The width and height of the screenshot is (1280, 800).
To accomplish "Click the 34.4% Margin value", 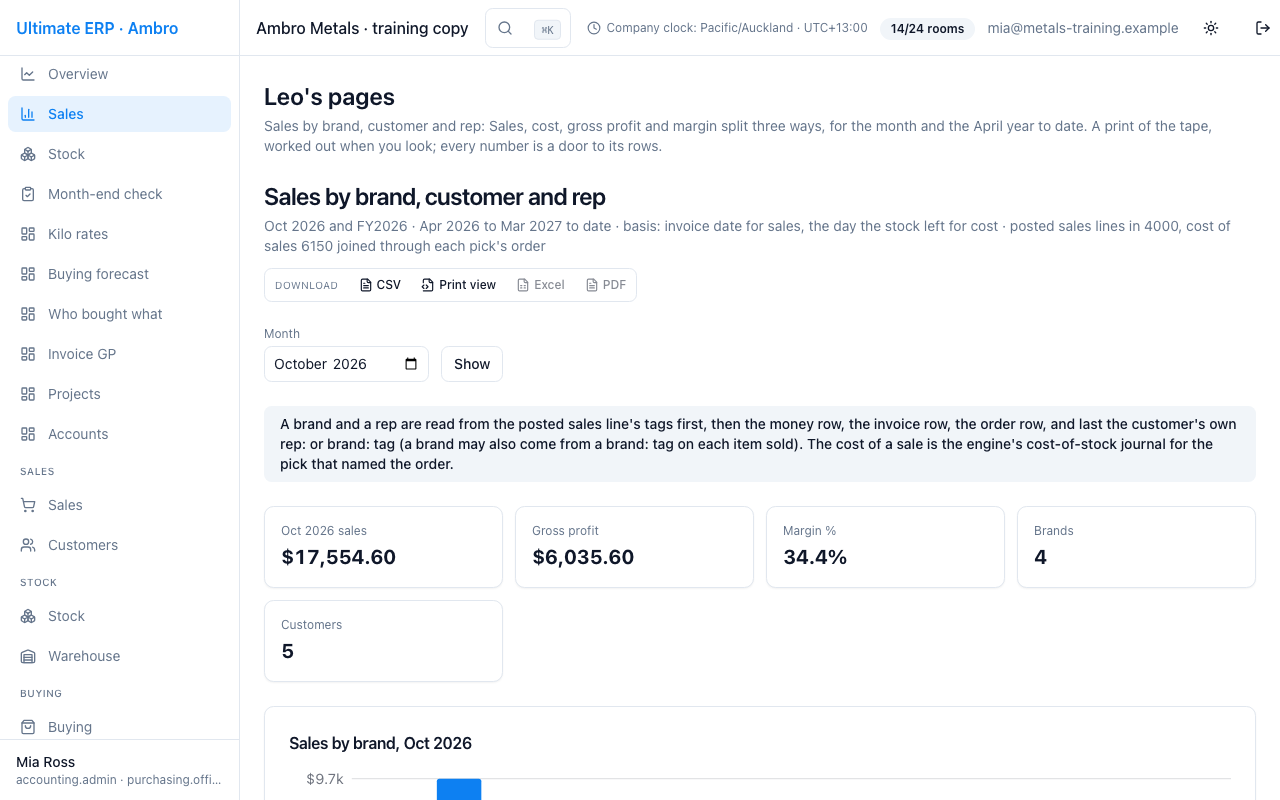I will tap(815, 557).
